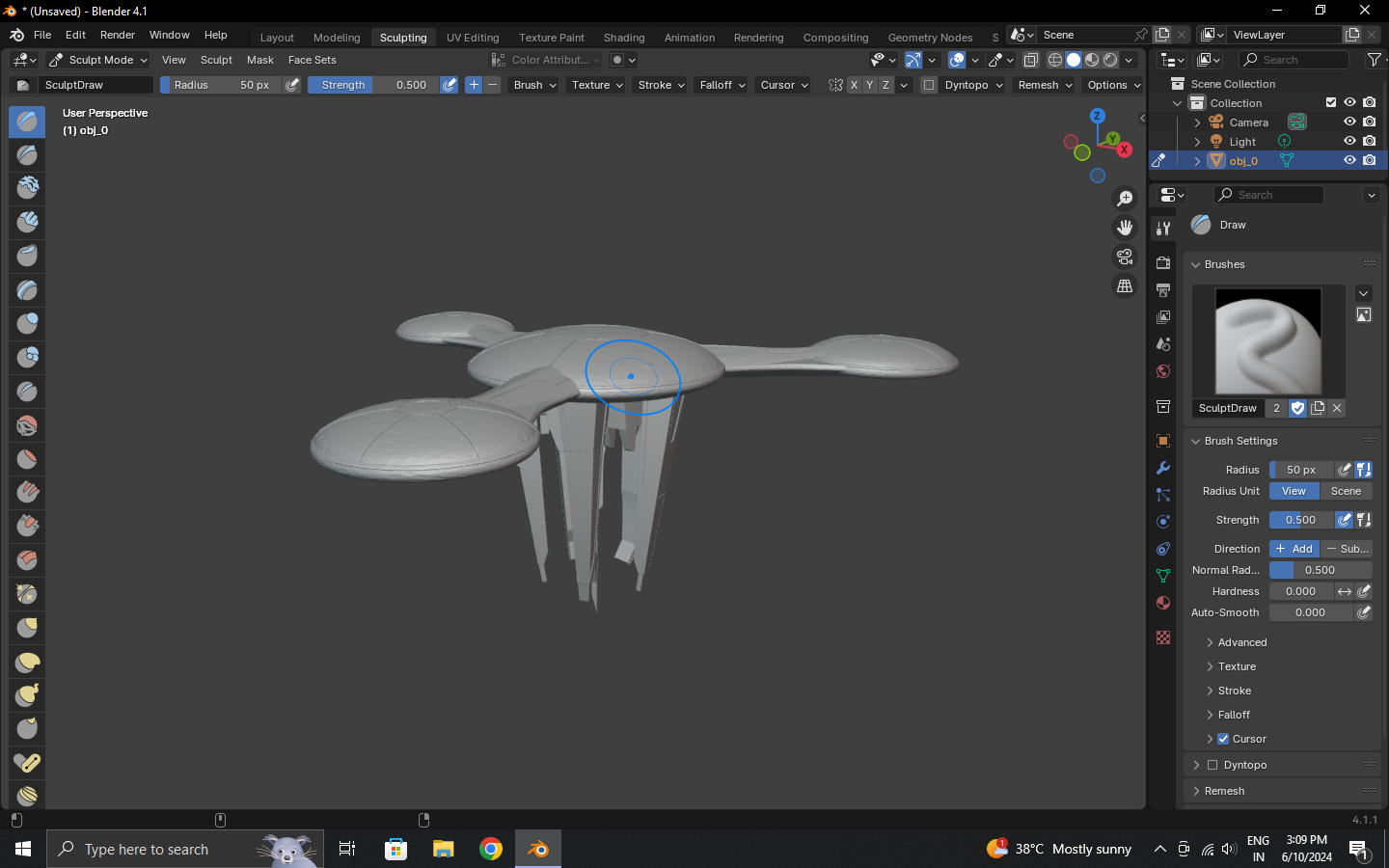Select the Draw Sharp brush tool
Viewport: 1389px width, 868px height.
tap(27, 155)
